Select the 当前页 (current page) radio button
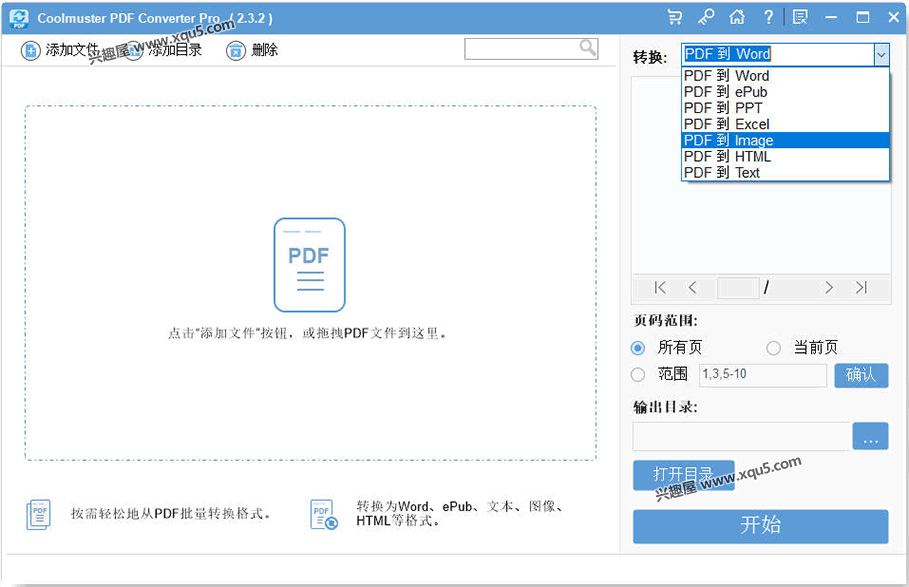This screenshot has width=909, height=587. click(x=774, y=348)
